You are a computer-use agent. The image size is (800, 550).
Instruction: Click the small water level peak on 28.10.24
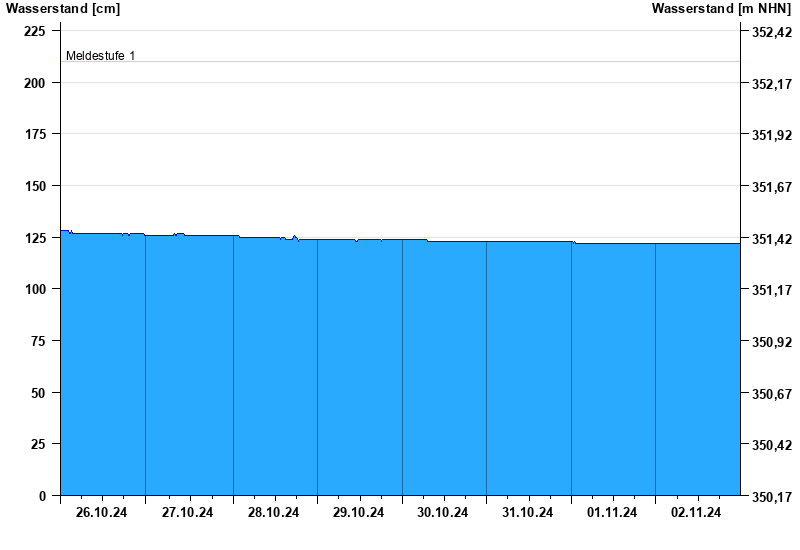[x=294, y=237]
